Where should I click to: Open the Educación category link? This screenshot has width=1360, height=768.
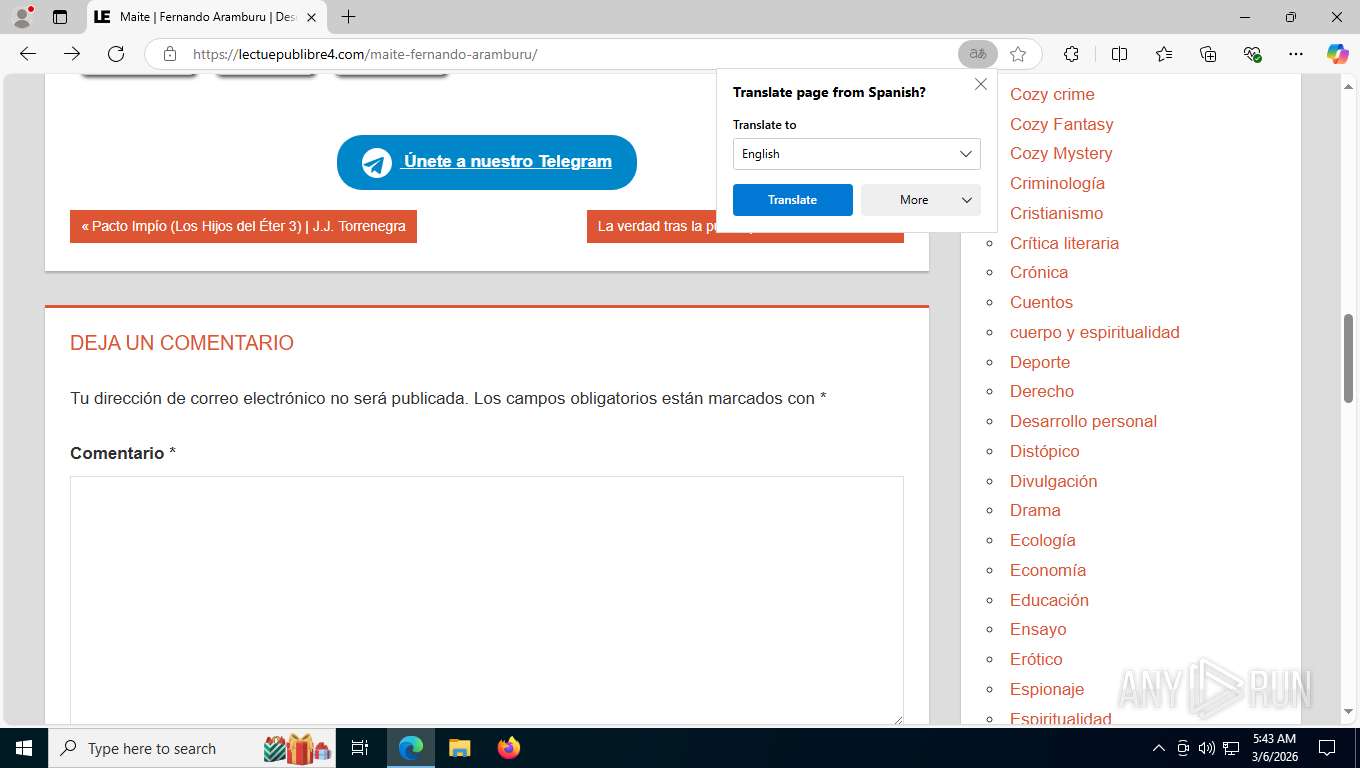1049,600
